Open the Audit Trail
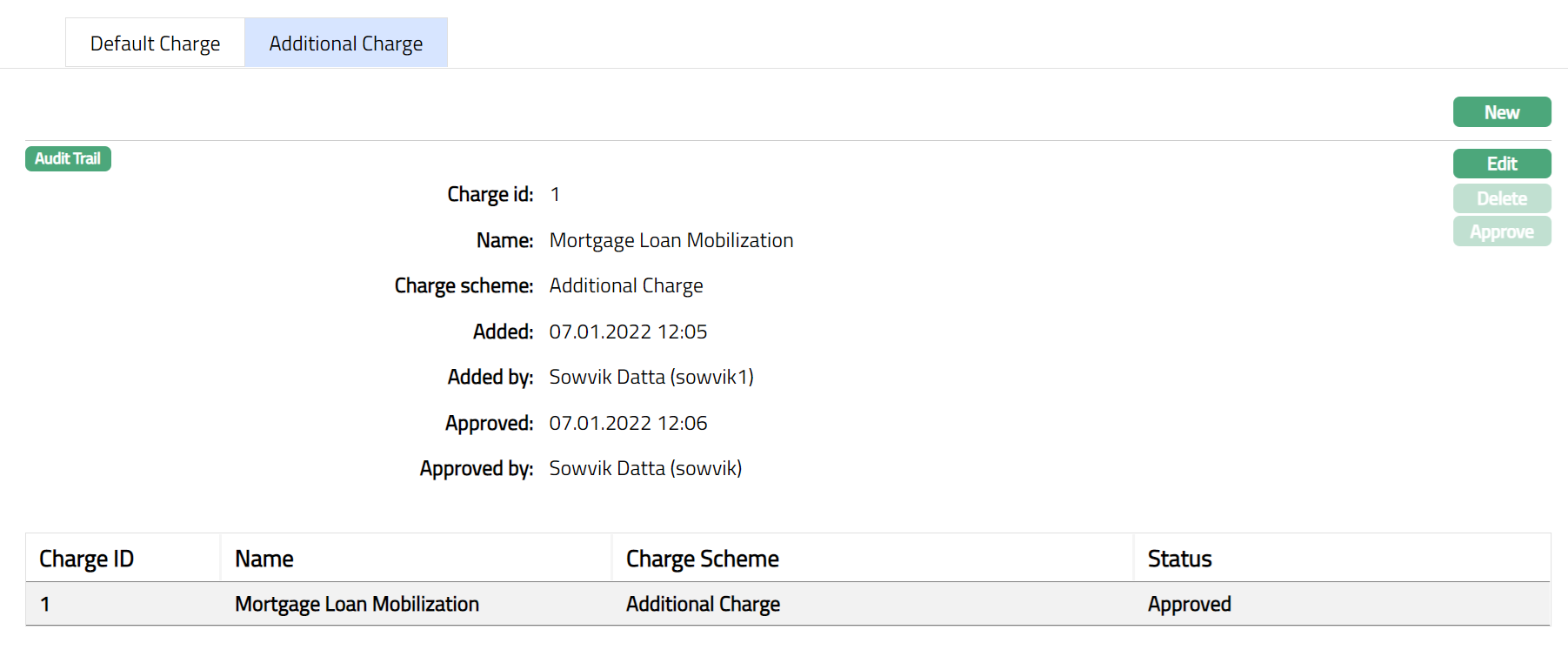Screen dimensions: 1568x650 68,158
